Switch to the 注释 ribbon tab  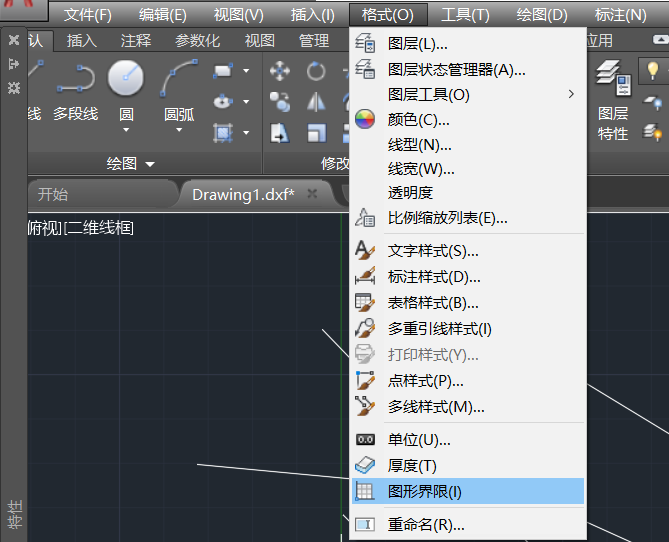[x=136, y=41]
